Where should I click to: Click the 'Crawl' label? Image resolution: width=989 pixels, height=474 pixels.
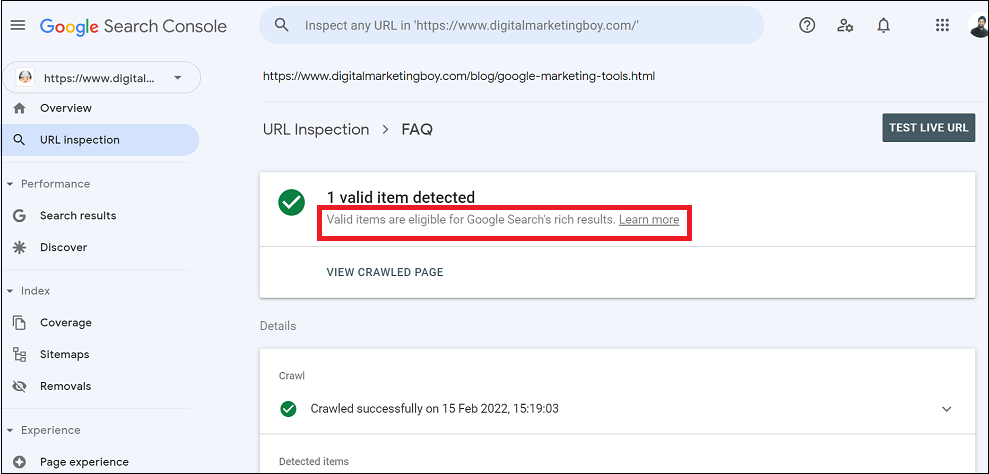(x=291, y=376)
